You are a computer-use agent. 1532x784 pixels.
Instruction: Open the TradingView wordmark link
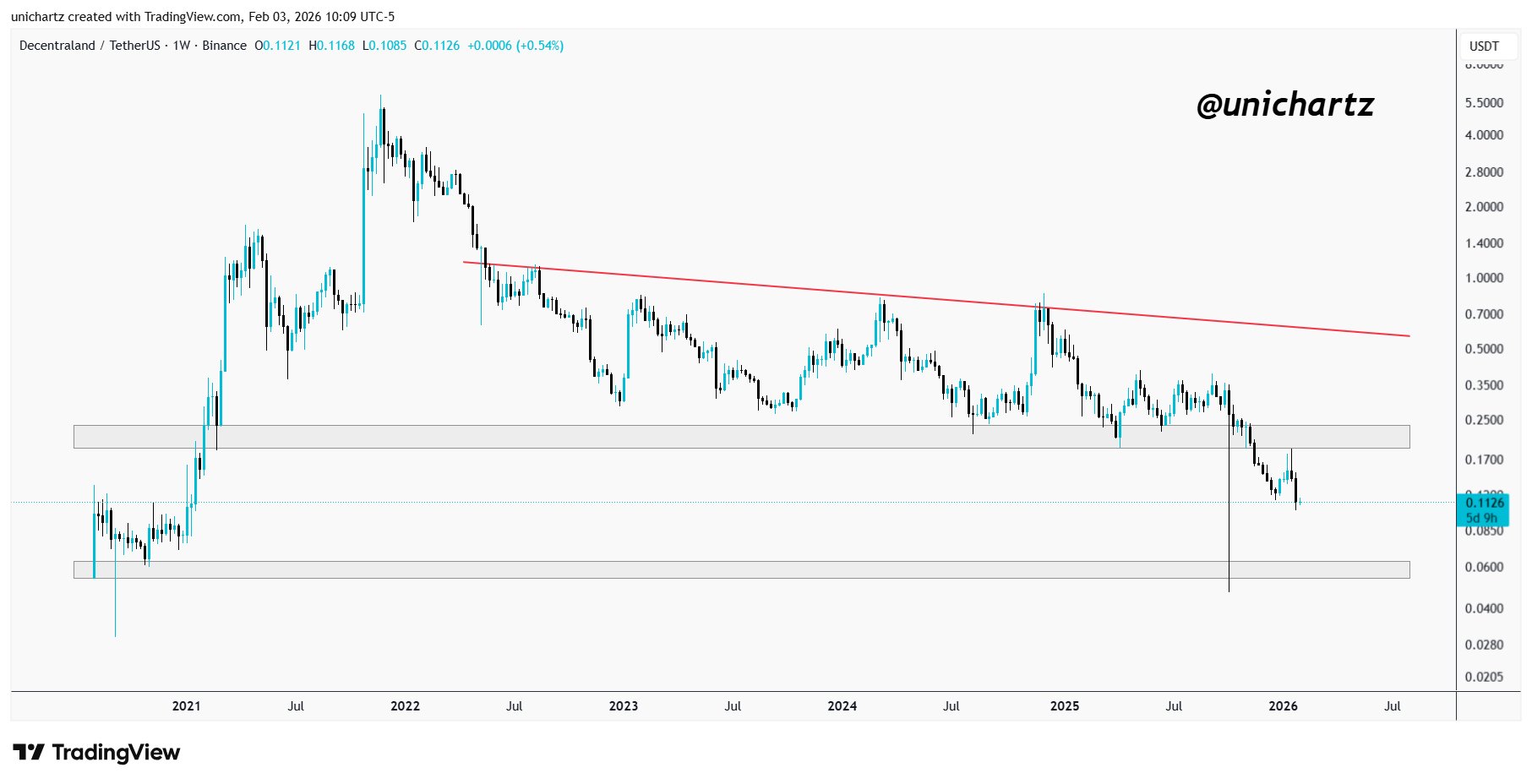click(116, 752)
